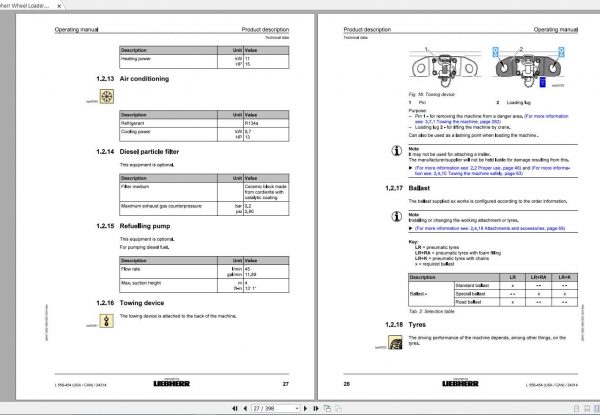Click the Max. suction height row
600x415 pixels.
click(204, 285)
